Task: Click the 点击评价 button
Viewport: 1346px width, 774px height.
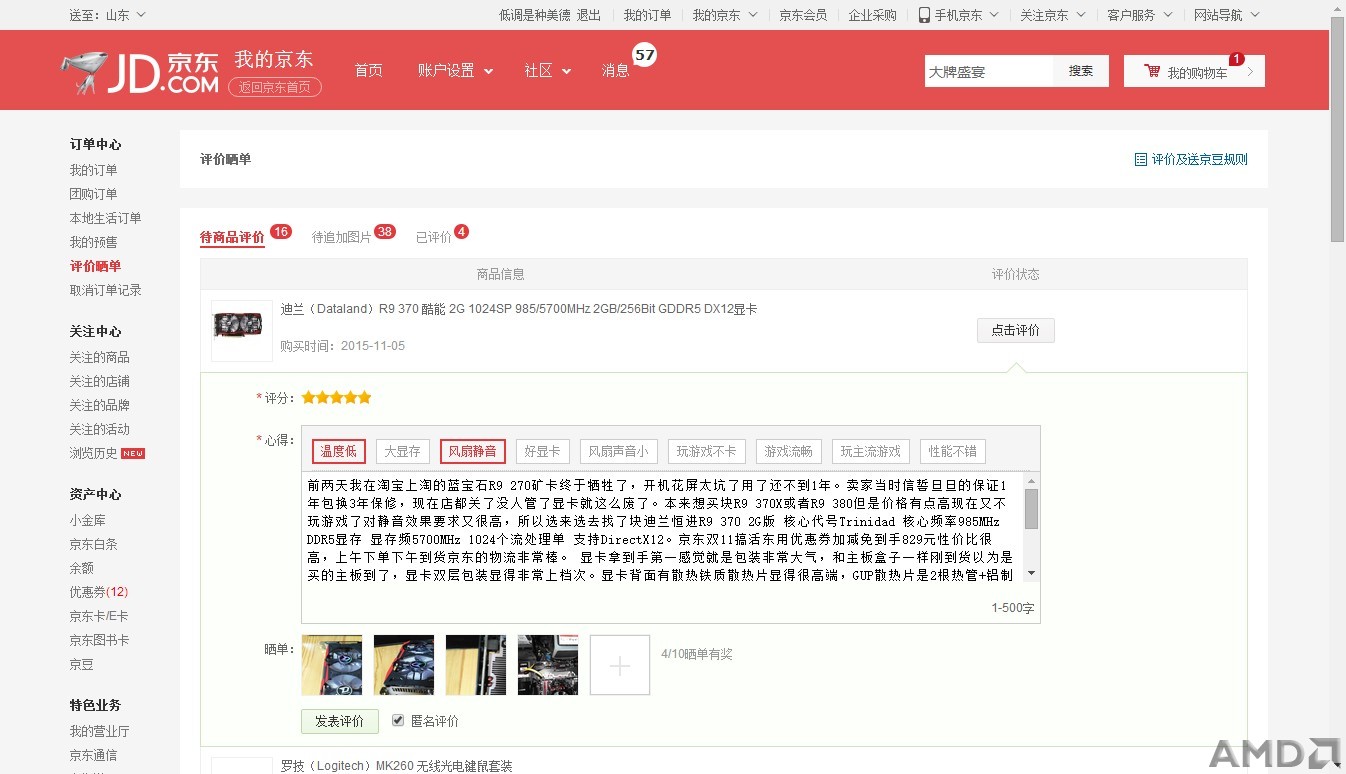Action: (1015, 330)
